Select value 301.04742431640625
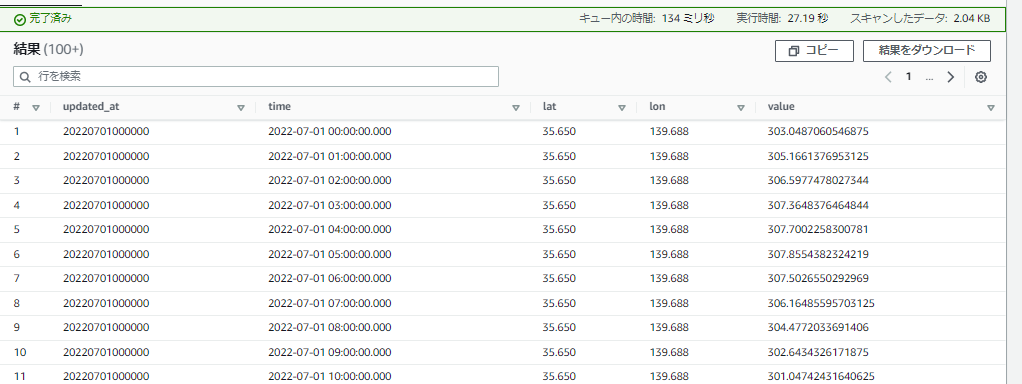Image resolution: width=1022 pixels, height=384 pixels. pyautogui.click(x=821, y=376)
